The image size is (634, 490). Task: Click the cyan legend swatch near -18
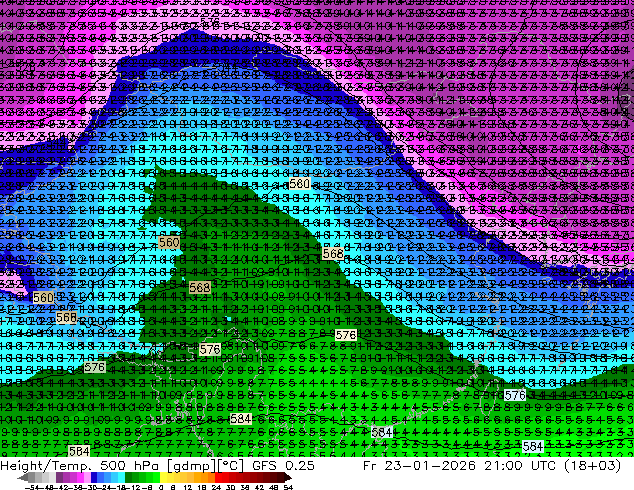122,477
